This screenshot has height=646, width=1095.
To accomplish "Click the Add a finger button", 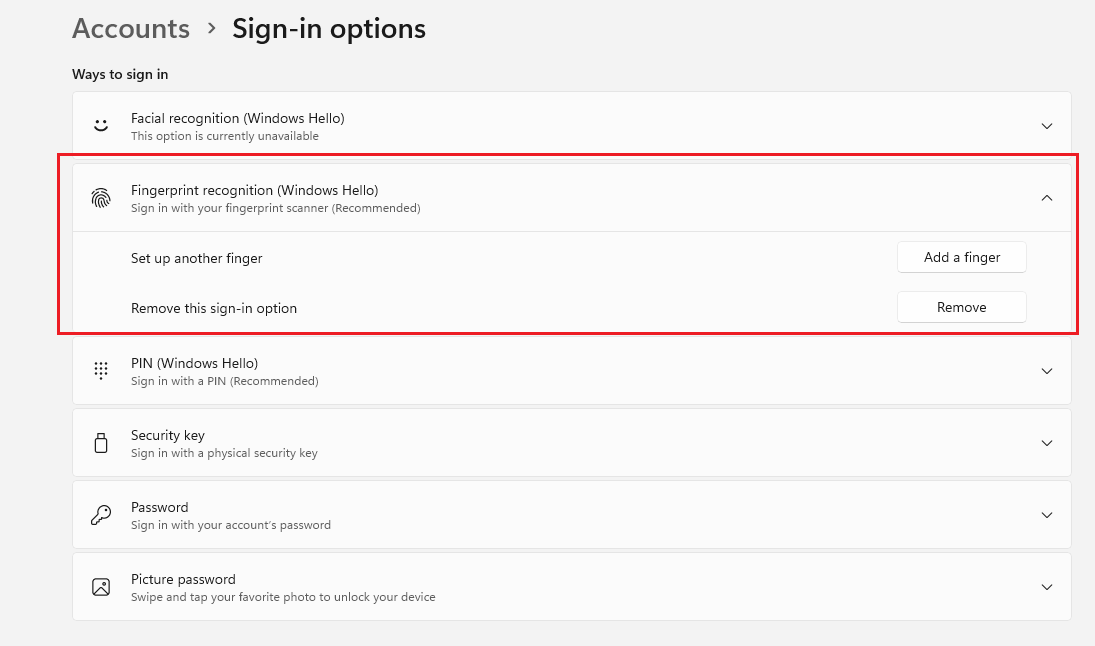I will [961, 257].
